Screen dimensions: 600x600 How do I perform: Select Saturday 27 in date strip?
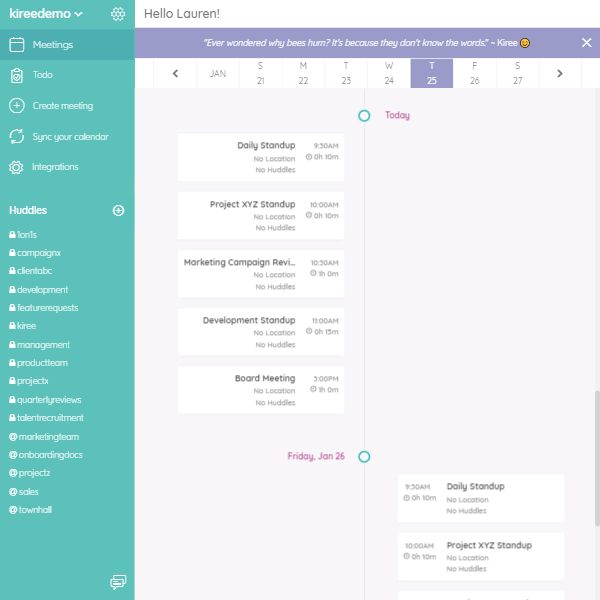coord(517,73)
